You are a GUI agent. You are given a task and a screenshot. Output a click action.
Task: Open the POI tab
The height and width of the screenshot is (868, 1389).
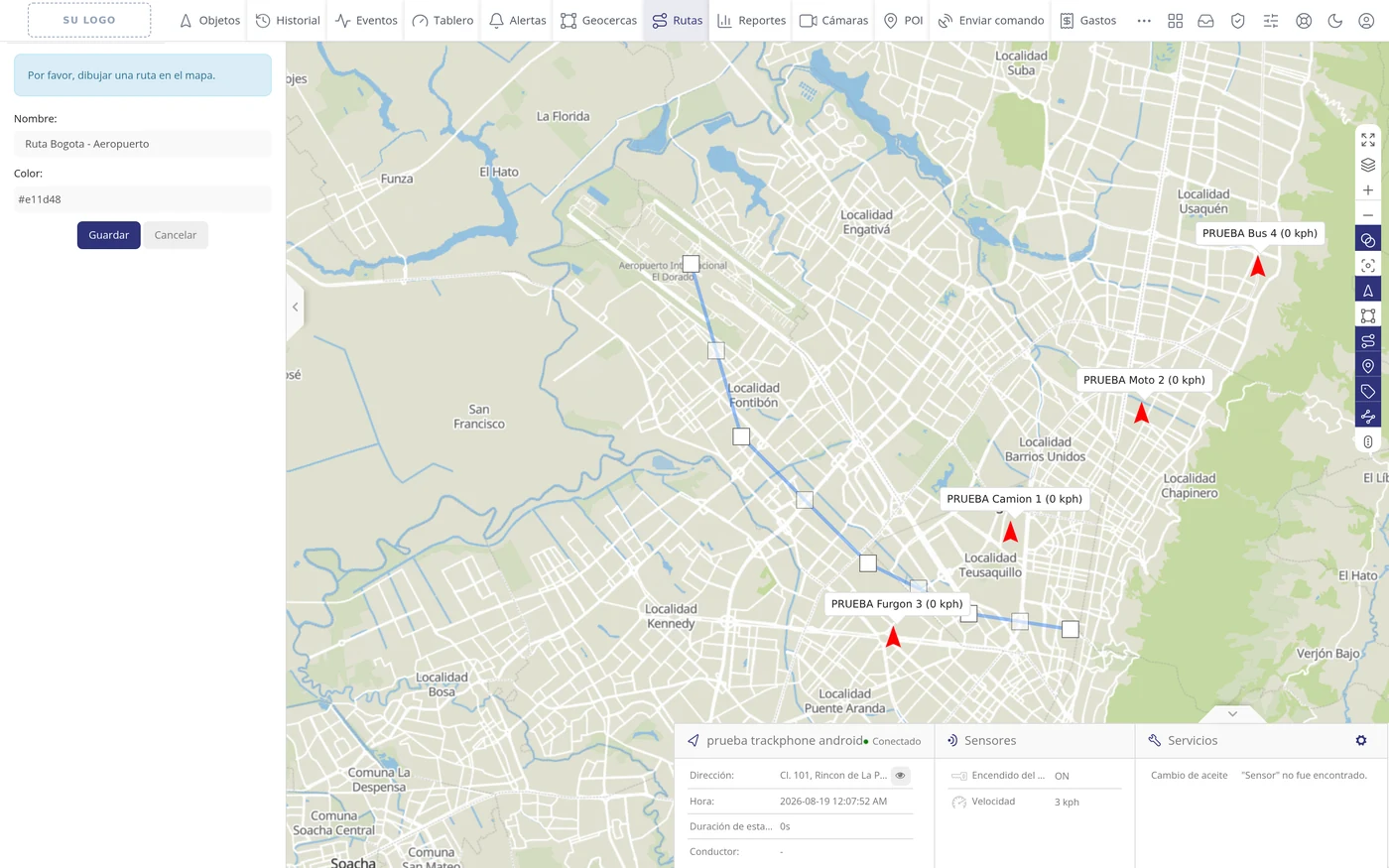tap(903, 20)
